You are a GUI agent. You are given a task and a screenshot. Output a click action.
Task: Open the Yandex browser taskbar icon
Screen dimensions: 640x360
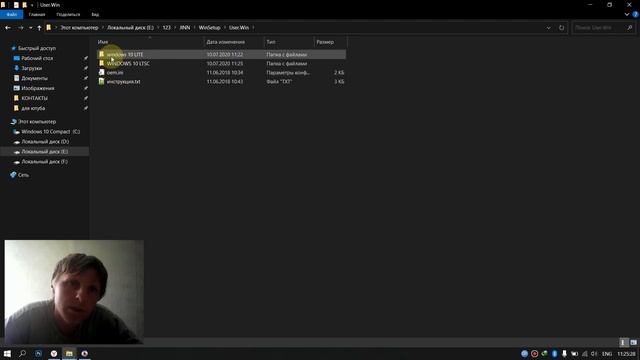54,353
